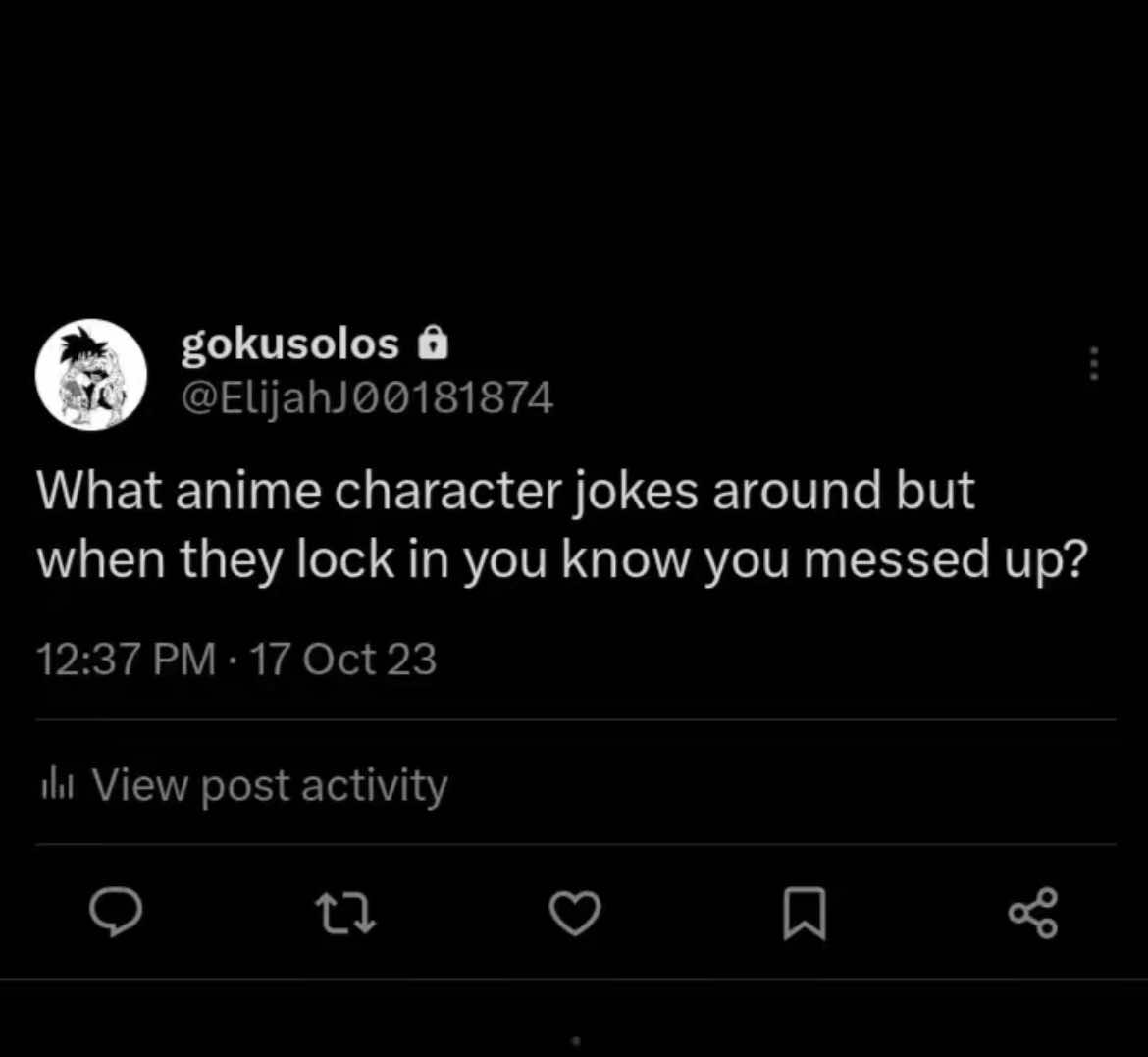Bookmark this post
Image resolution: width=1148 pixels, height=1057 pixels.
click(x=805, y=914)
